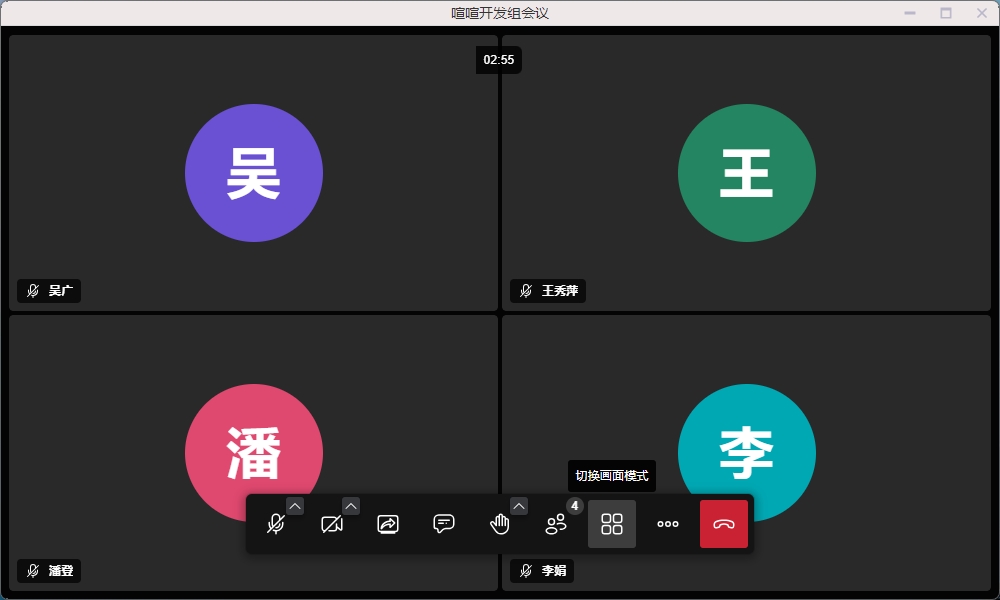
Task: Expand microphone audio options arrow
Action: [295, 506]
